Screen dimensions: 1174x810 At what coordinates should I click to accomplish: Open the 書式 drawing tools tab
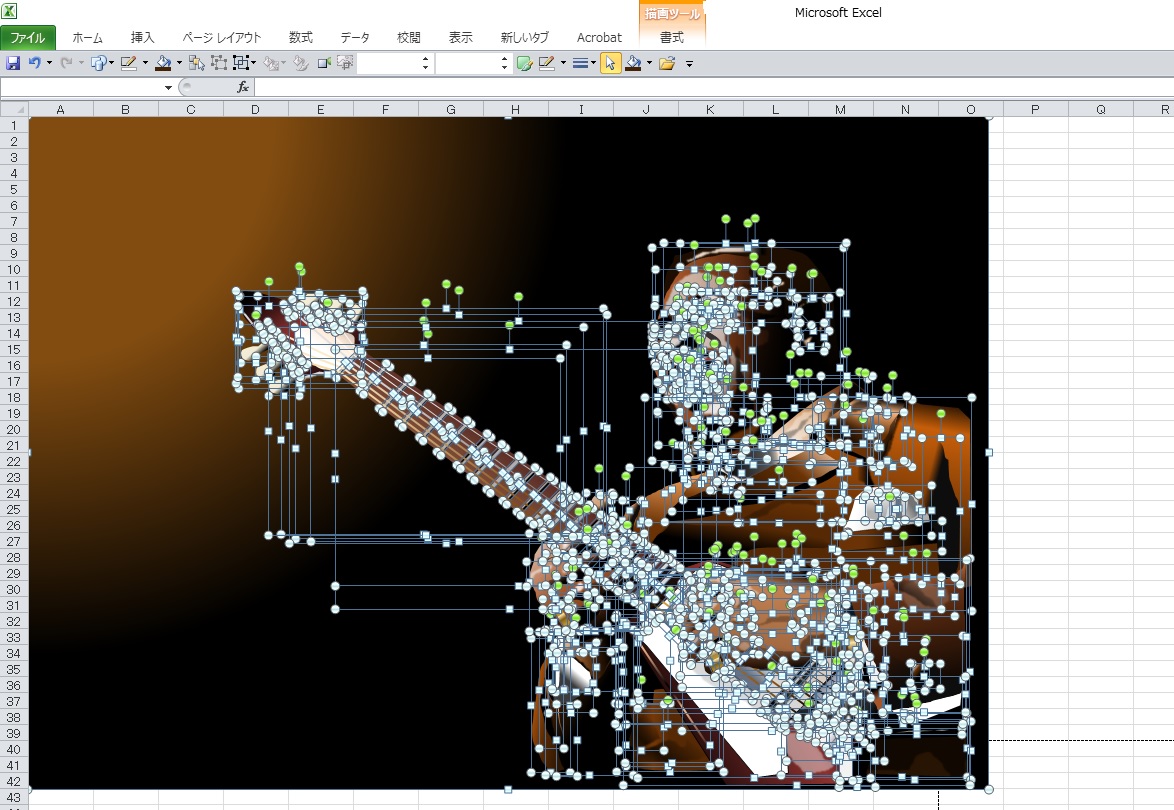click(x=672, y=37)
